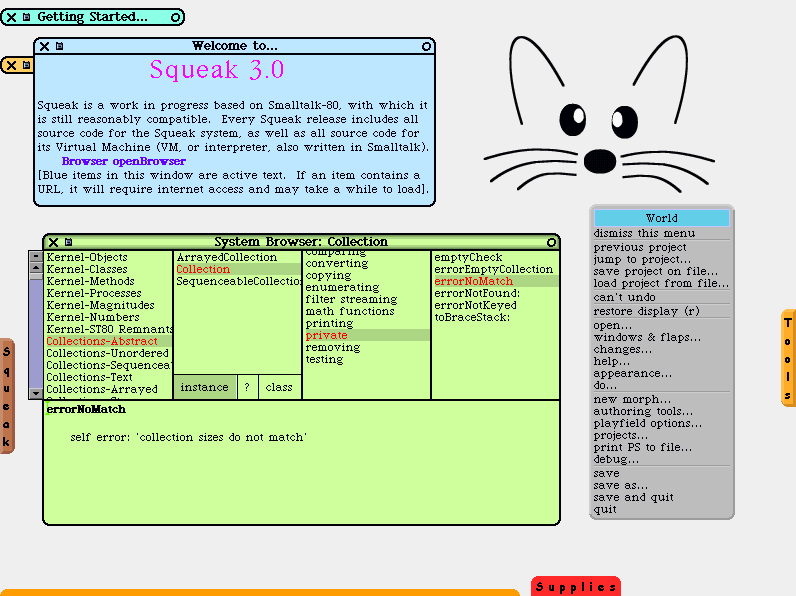Select errorEmptyCollection method
Screen dimensions: 796x596
click(493, 270)
